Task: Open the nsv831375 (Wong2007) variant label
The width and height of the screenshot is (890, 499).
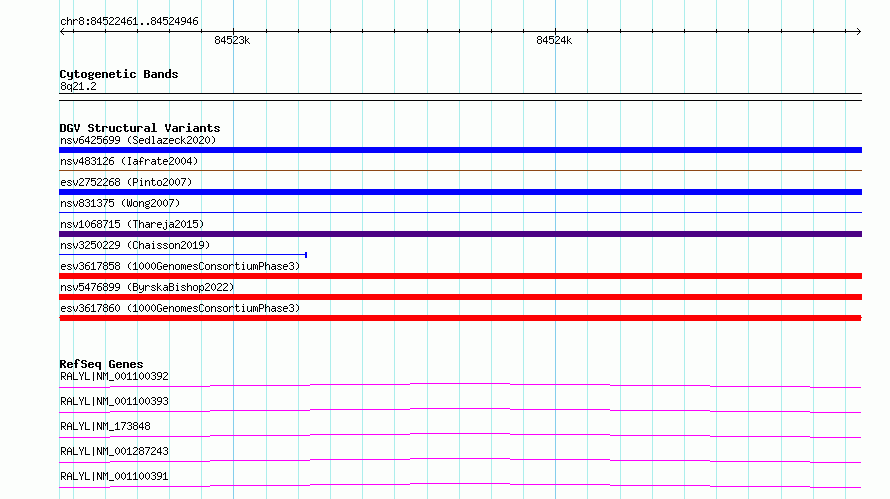Action: 120,203
